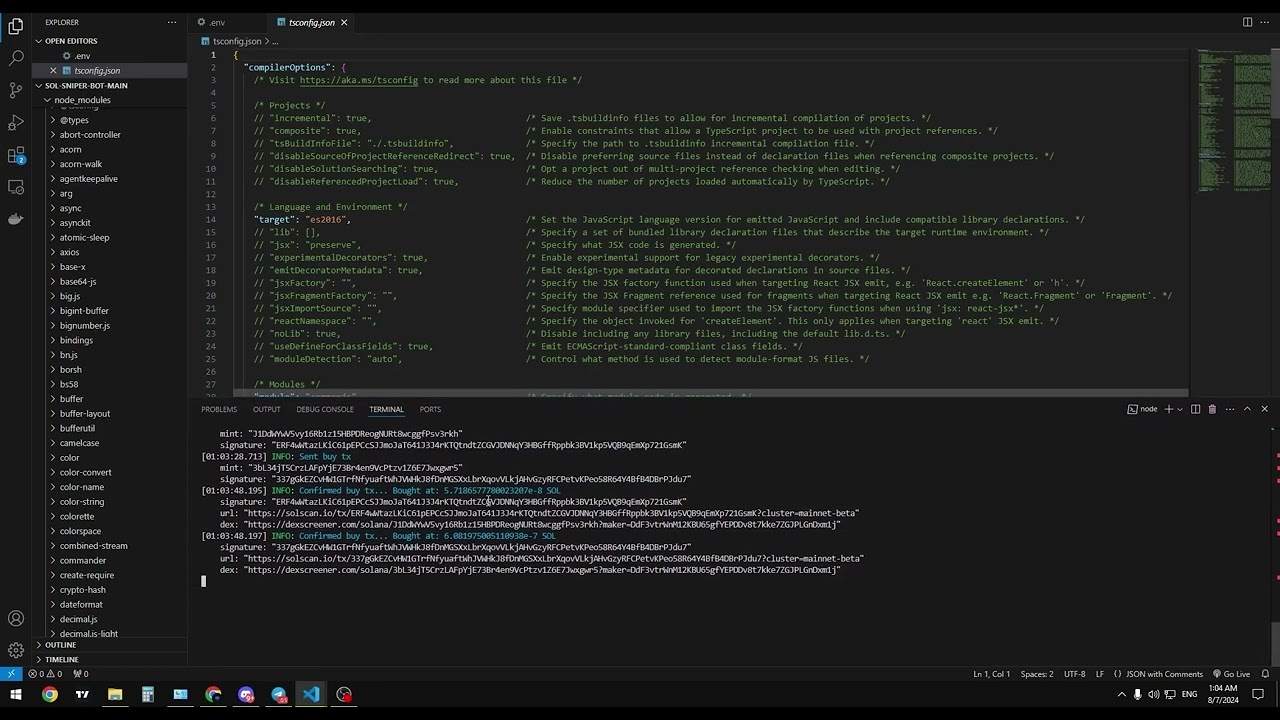Screen dimensions: 1280x720
Task: Close the tsconfig.json editor tab
Action: (344, 22)
